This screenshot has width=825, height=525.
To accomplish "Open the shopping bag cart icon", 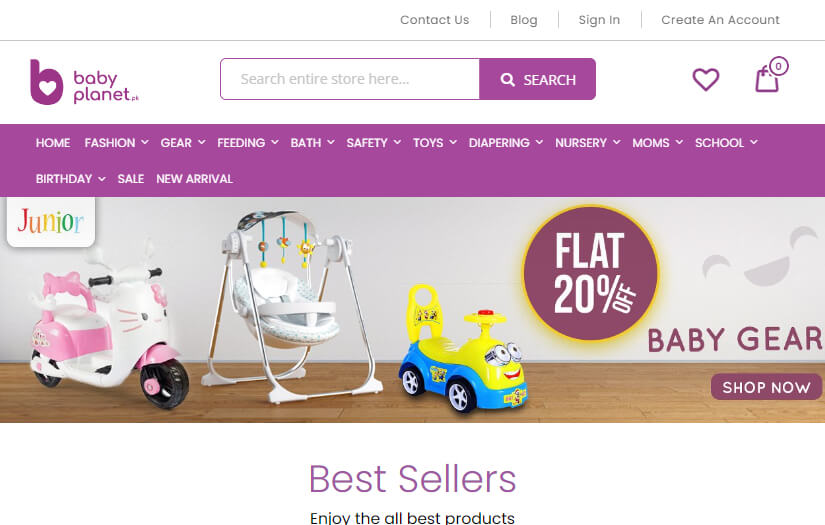I will click(x=767, y=80).
